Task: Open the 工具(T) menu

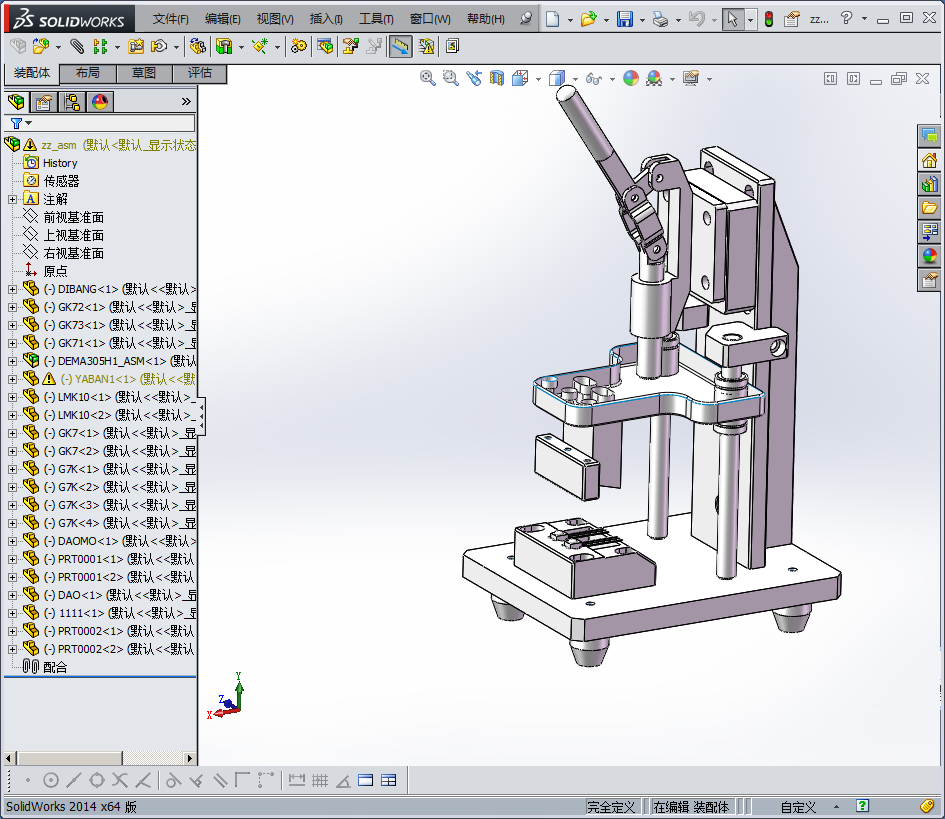Action: 376,19
